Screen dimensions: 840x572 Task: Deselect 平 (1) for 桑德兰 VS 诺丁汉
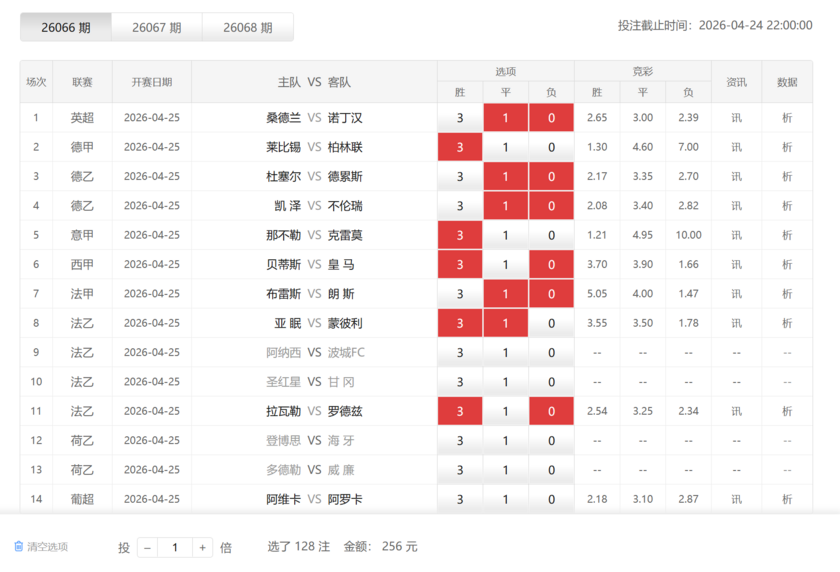[506, 118]
